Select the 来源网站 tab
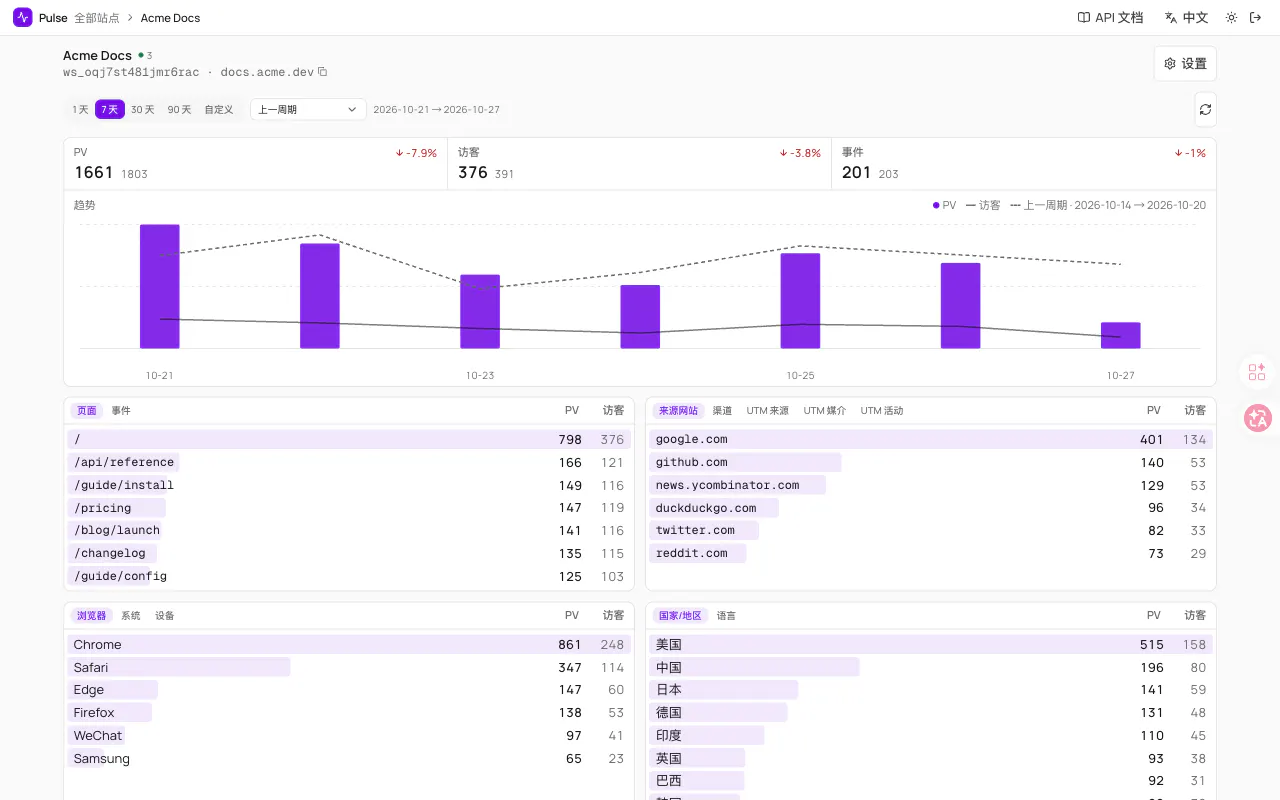This screenshot has width=1280, height=800. 678,410
